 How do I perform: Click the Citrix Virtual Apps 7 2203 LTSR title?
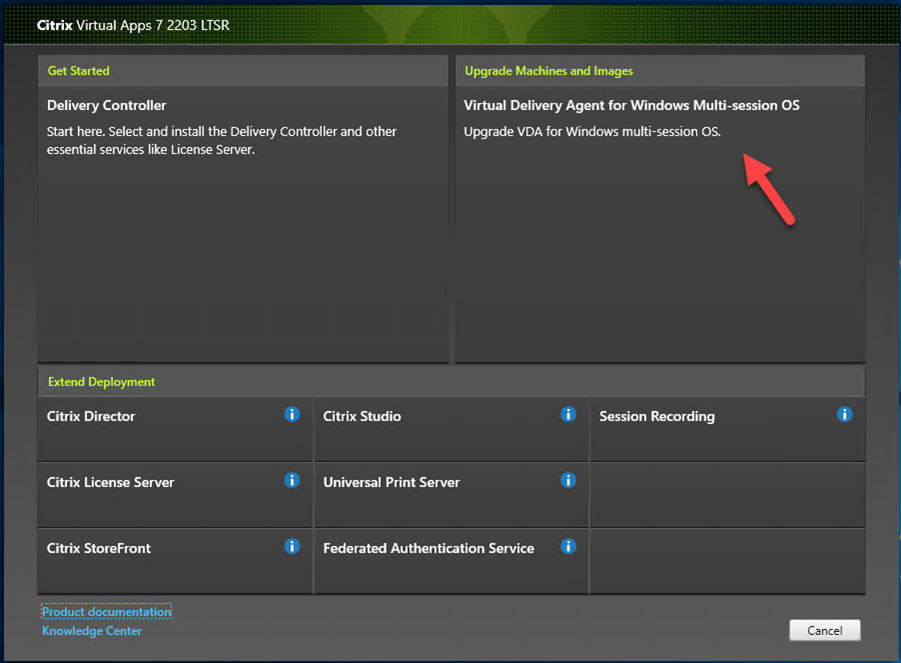click(x=133, y=25)
